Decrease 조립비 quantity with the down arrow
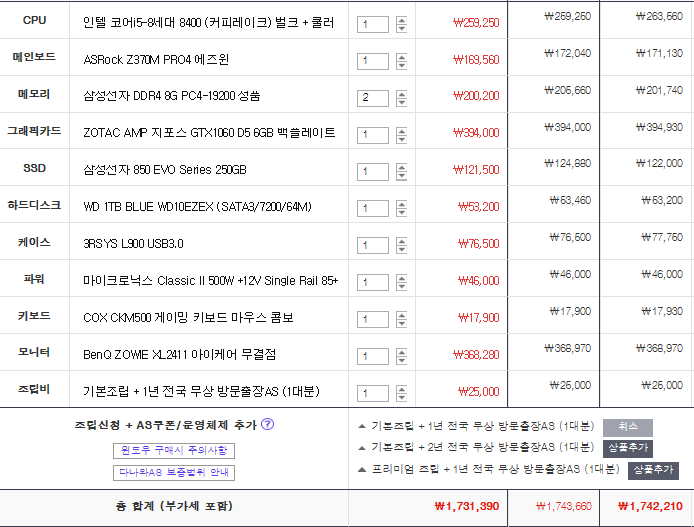Screen dimensions: 694x527 pyautogui.click(x=401, y=398)
